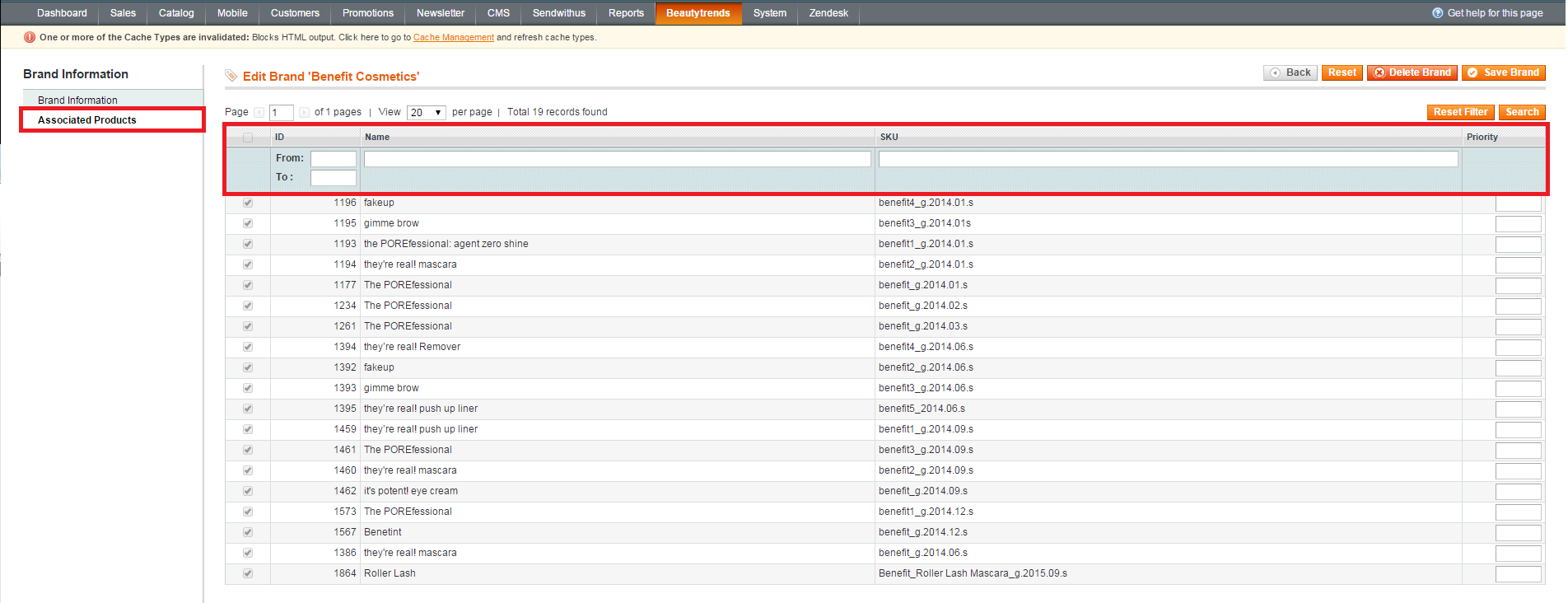This screenshot has height=603, width=1568.
Task: Click the cache warning exclamation icon
Action: (30, 37)
